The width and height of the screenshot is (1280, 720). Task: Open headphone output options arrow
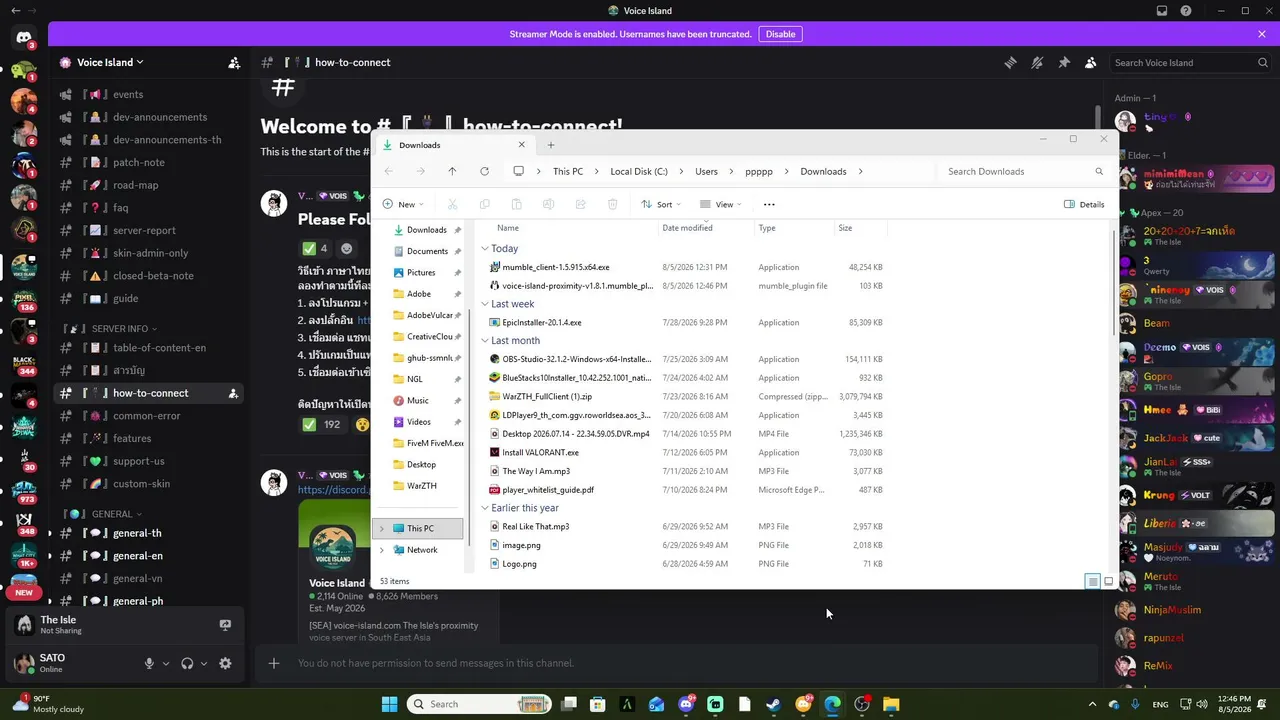click(204, 663)
